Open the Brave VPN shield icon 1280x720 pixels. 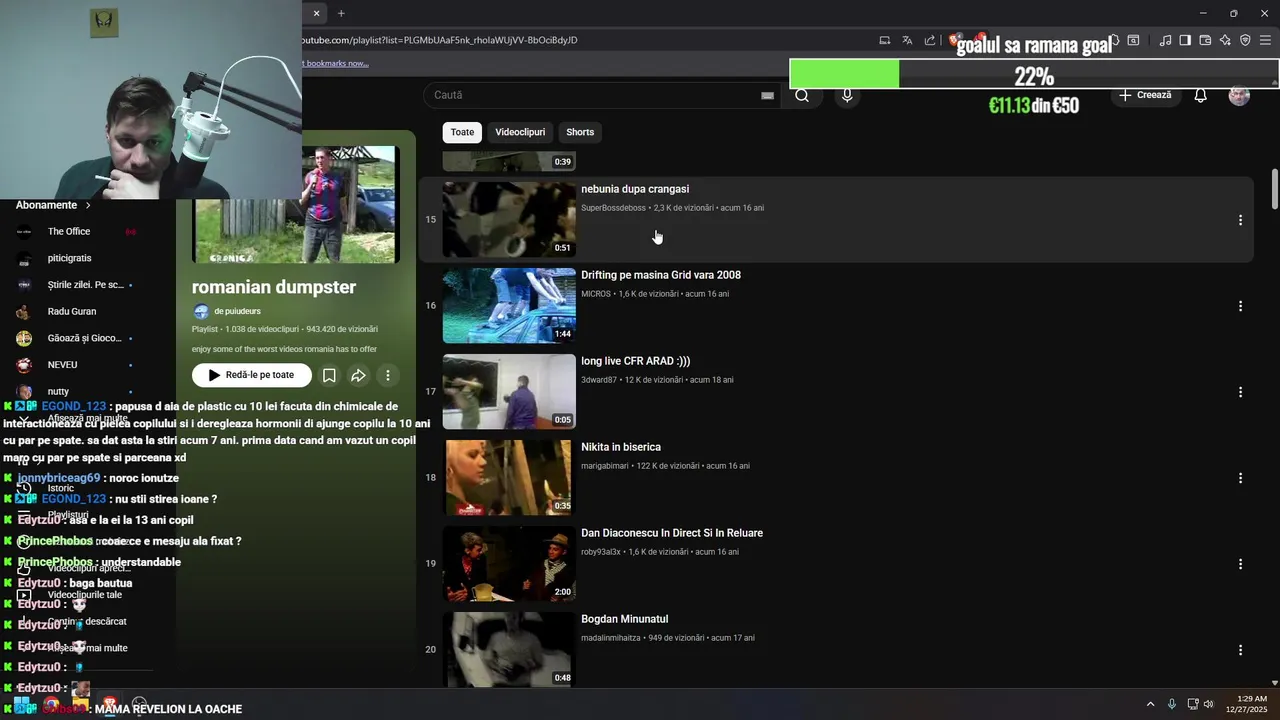[1245, 40]
